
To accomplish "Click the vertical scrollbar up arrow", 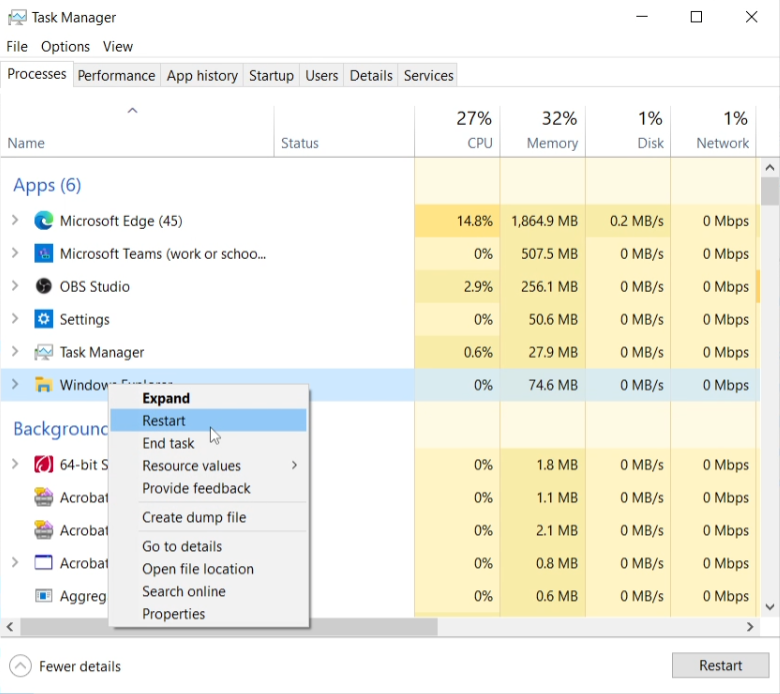I will click(x=770, y=168).
